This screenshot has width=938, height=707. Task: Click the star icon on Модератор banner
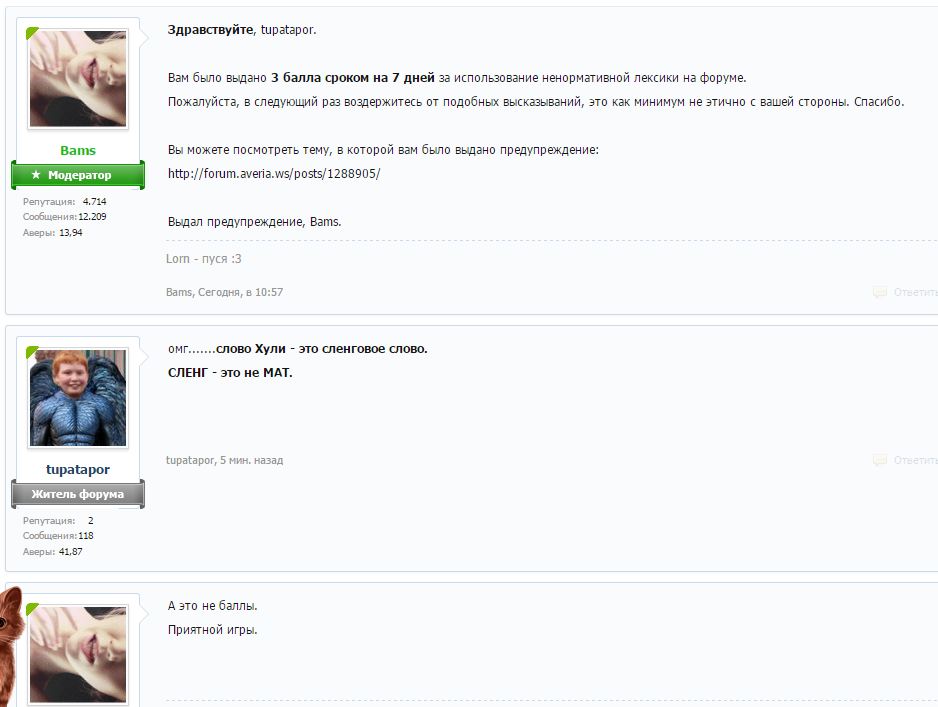(36, 175)
